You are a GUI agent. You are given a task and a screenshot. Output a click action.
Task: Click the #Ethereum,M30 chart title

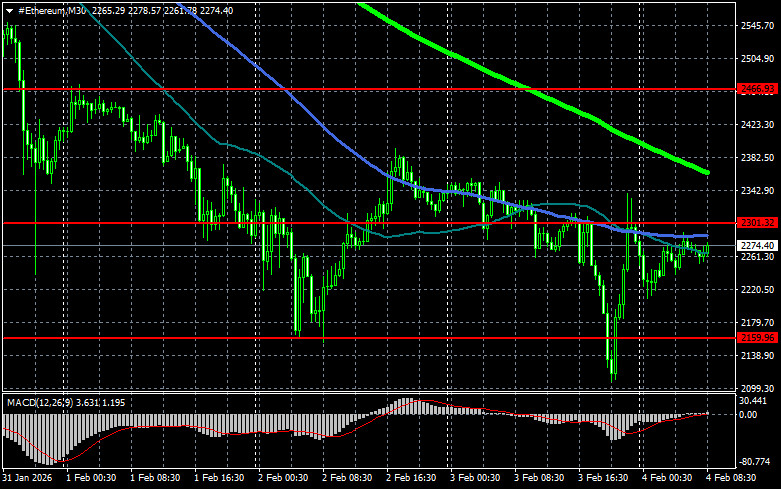click(x=52, y=10)
